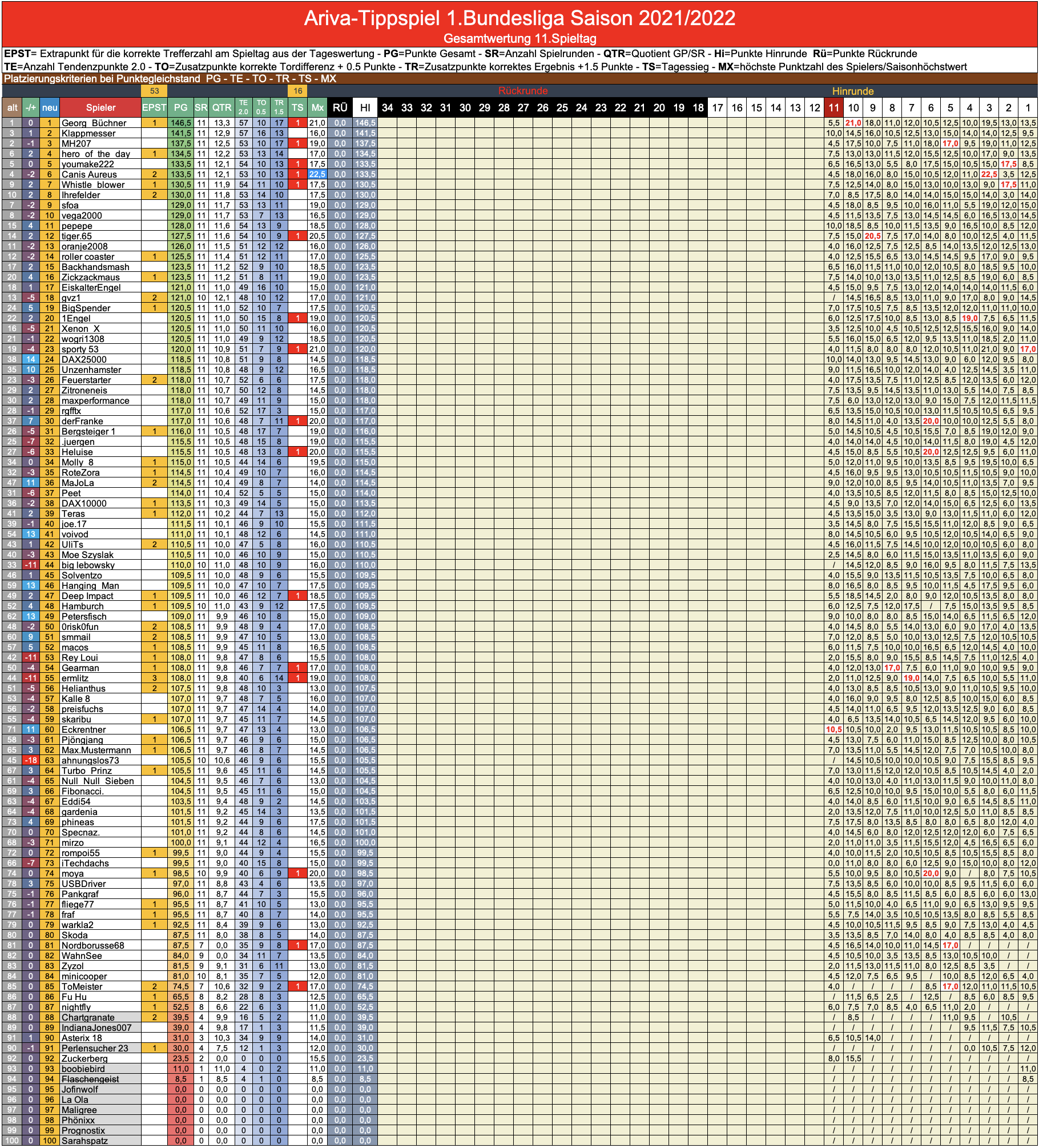Select player name 'Null_Null_Sieben'
1039x1148 pixels.
click(98, 781)
